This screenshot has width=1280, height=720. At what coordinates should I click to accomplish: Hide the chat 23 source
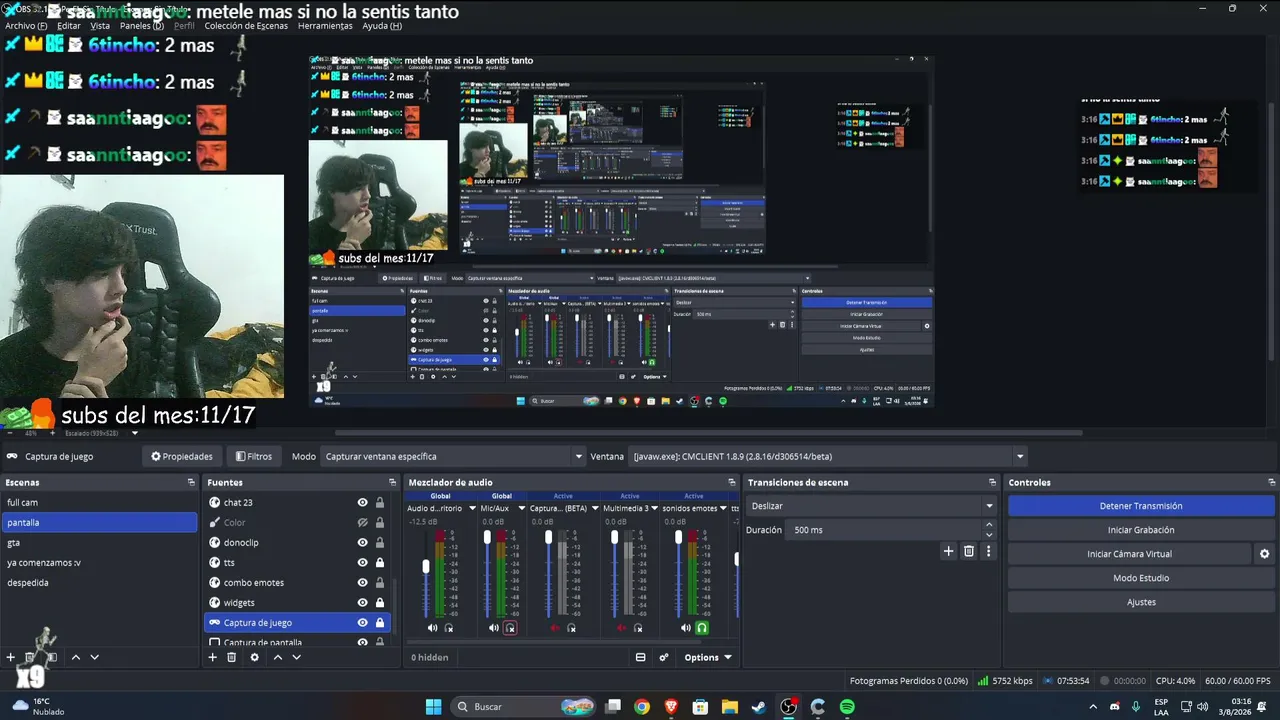coord(363,502)
